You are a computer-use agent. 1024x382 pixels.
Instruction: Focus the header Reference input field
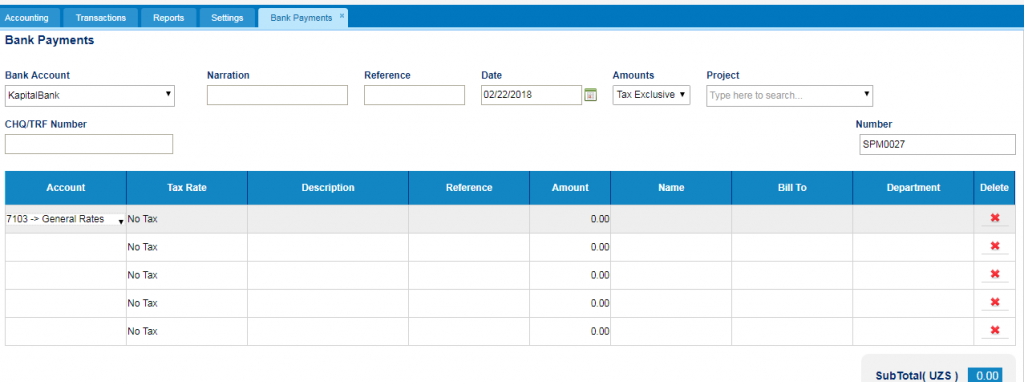tap(415, 95)
